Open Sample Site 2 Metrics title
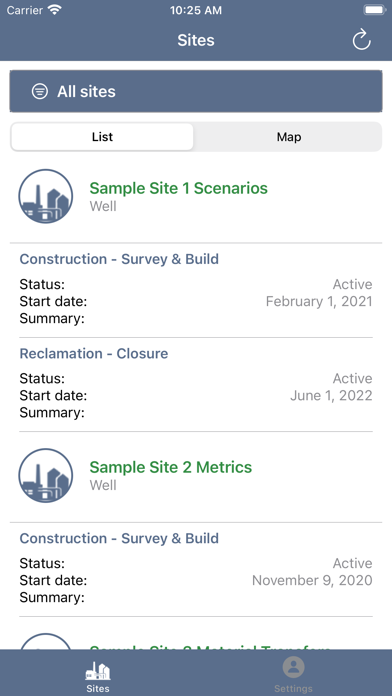Viewport: 392px width, 696px height. [170, 467]
